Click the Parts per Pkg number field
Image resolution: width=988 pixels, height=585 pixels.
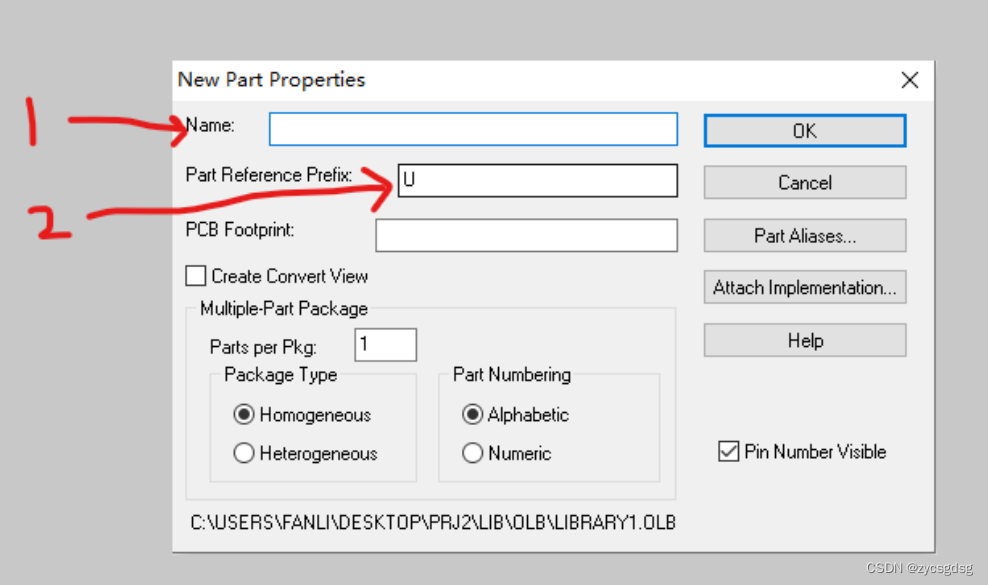tap(385, 345)
